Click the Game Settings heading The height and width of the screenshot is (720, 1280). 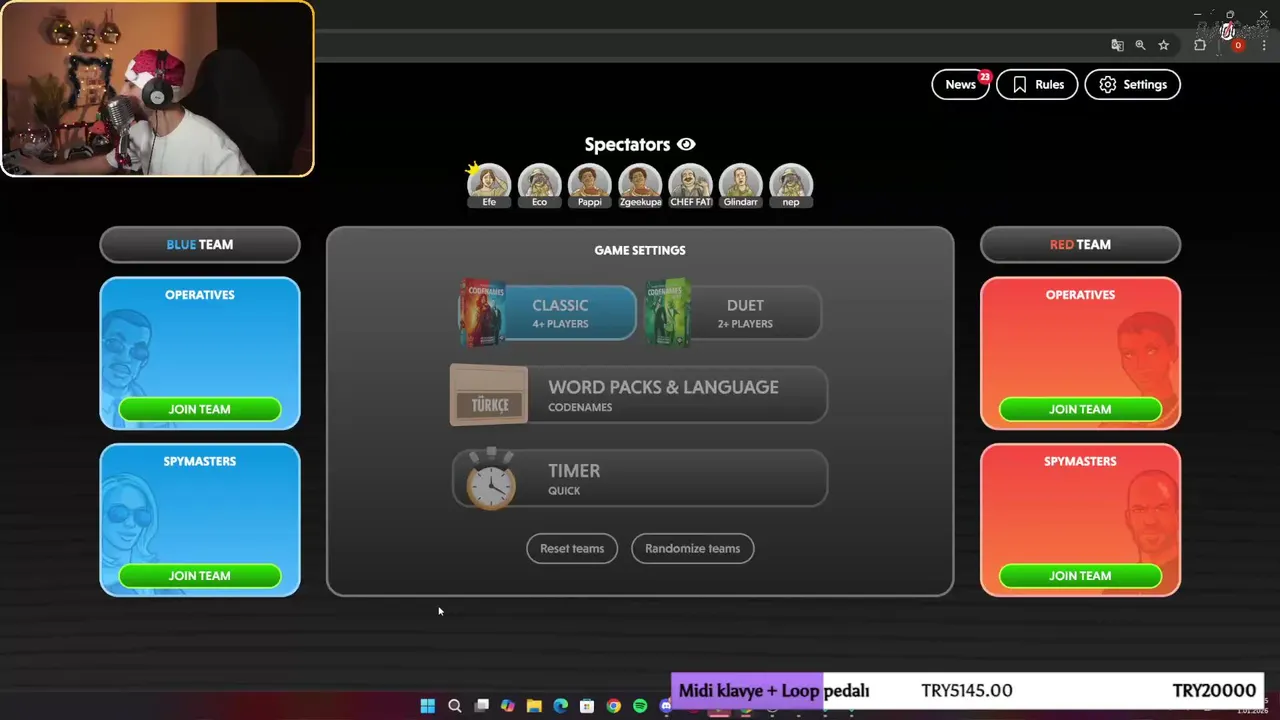(x=640, y=250)
